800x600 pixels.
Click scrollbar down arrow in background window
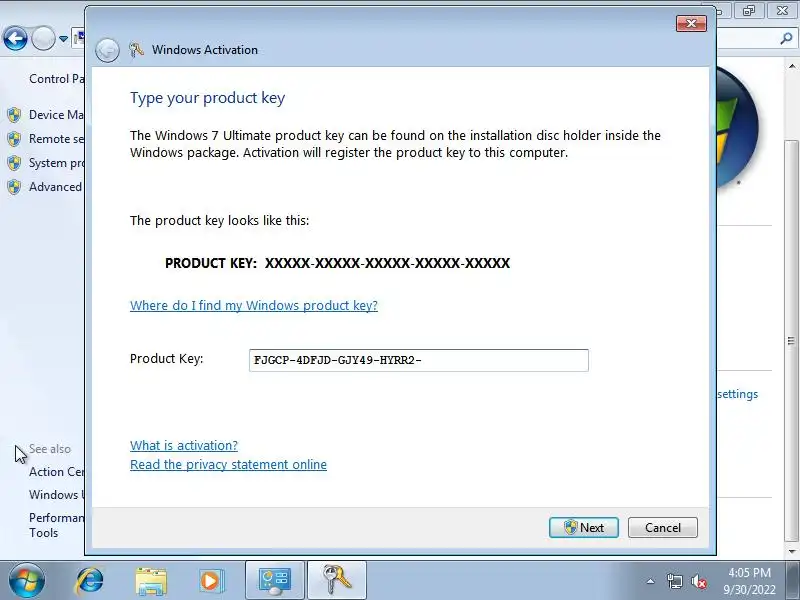click(792, 551)
